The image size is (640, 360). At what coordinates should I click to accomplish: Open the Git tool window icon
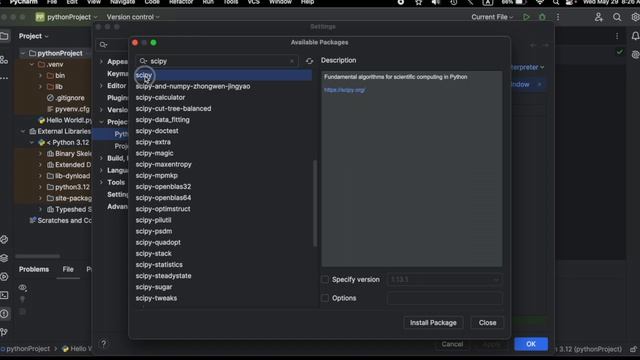coord(4,332)
